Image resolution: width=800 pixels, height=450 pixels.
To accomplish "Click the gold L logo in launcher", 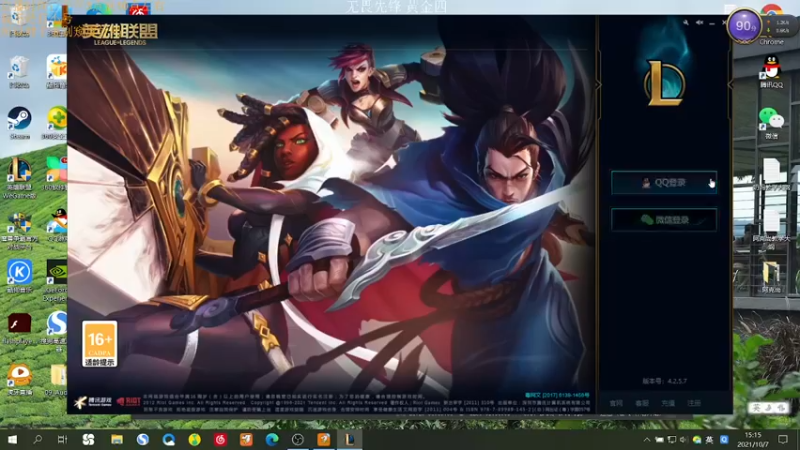I will point(665,83).
